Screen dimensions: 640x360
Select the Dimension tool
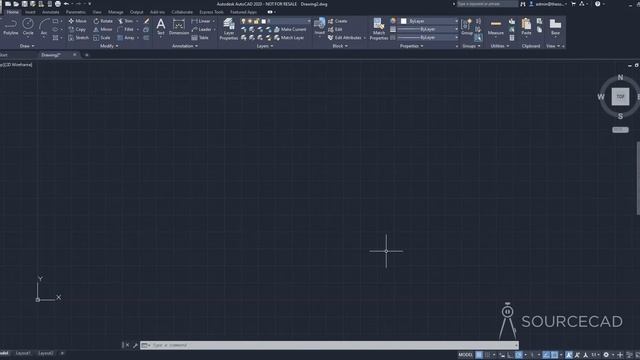tap(179, 27)
